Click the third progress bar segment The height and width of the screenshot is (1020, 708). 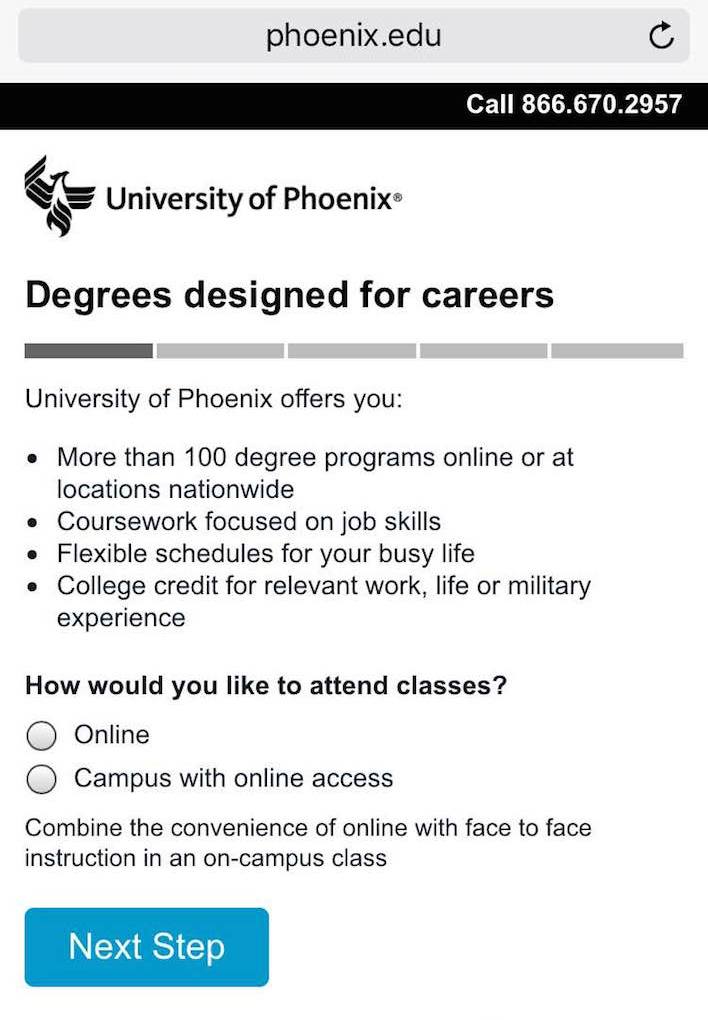pyautogui.click(x=351, y=351)
